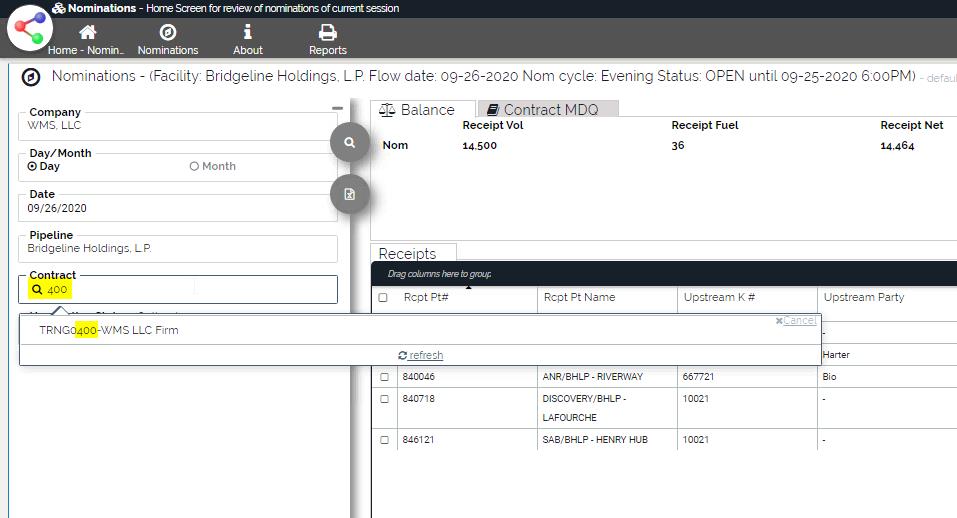
Task: Open the Company WMS, LLC field
Action: pyautogui.click(x=178, y=126)
